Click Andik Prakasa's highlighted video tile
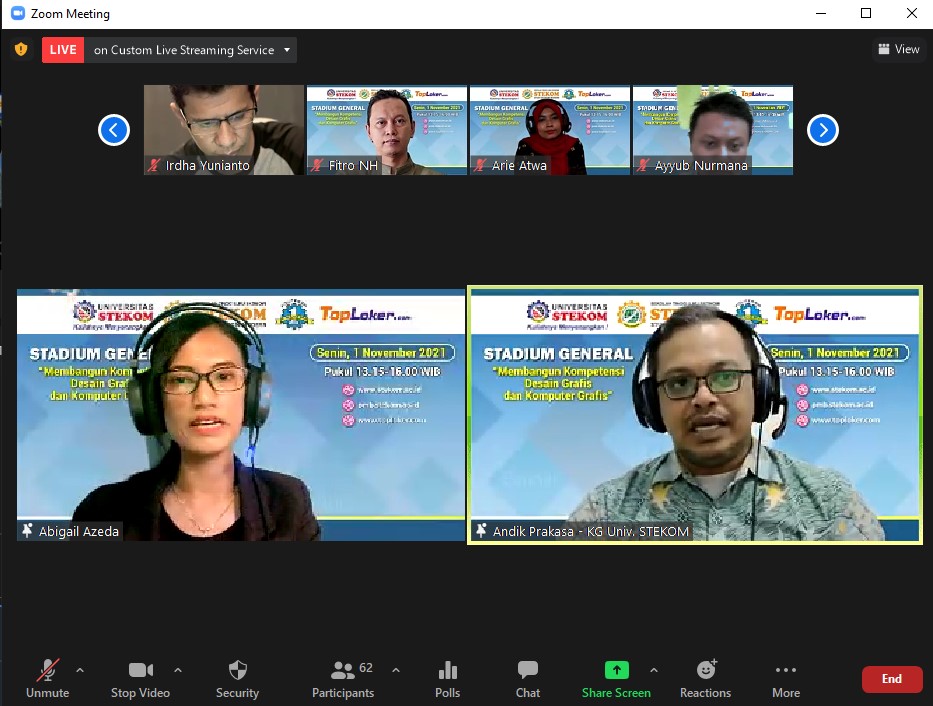 (695, 415)
